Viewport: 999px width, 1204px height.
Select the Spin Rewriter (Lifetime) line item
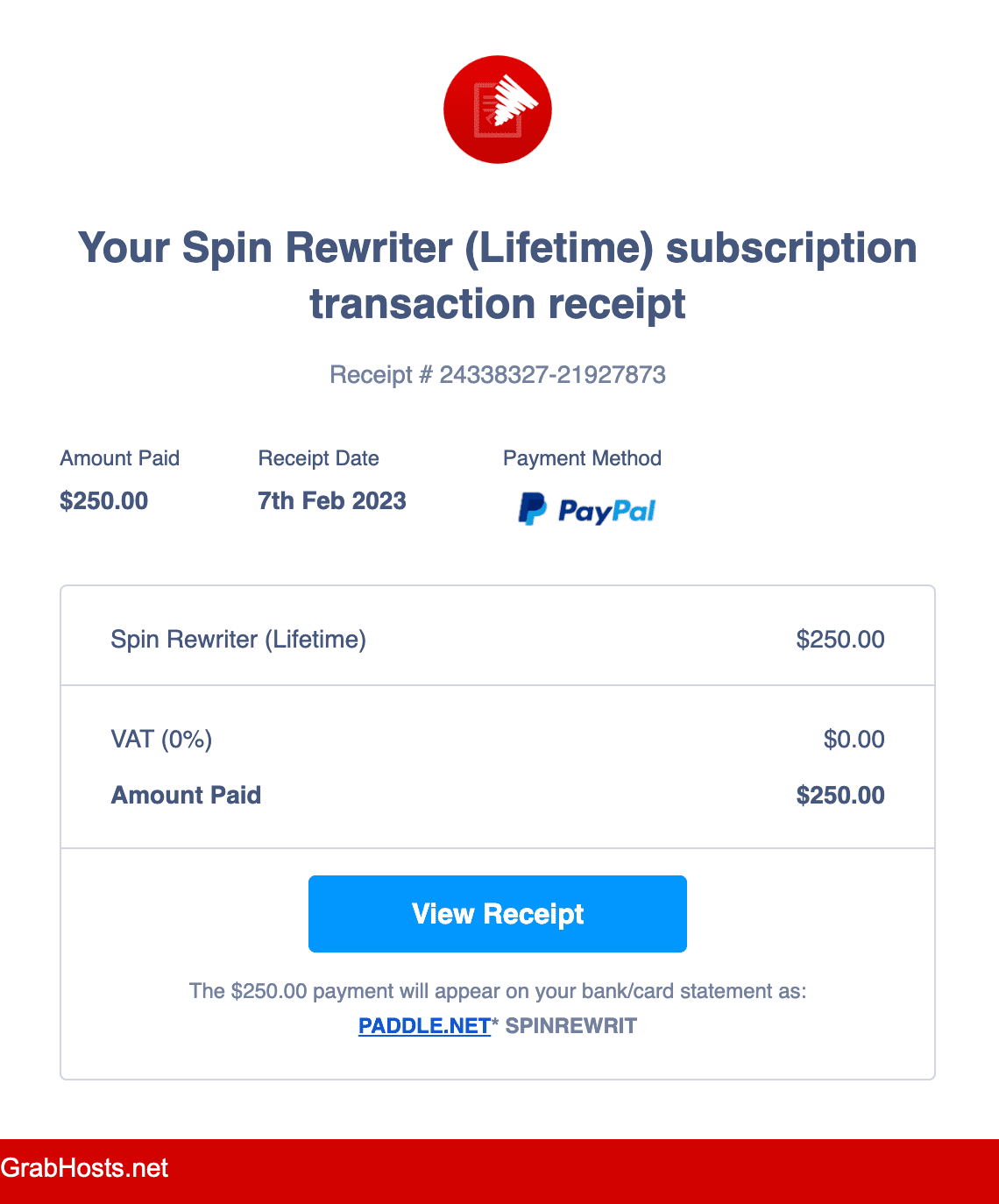(237, 639)
